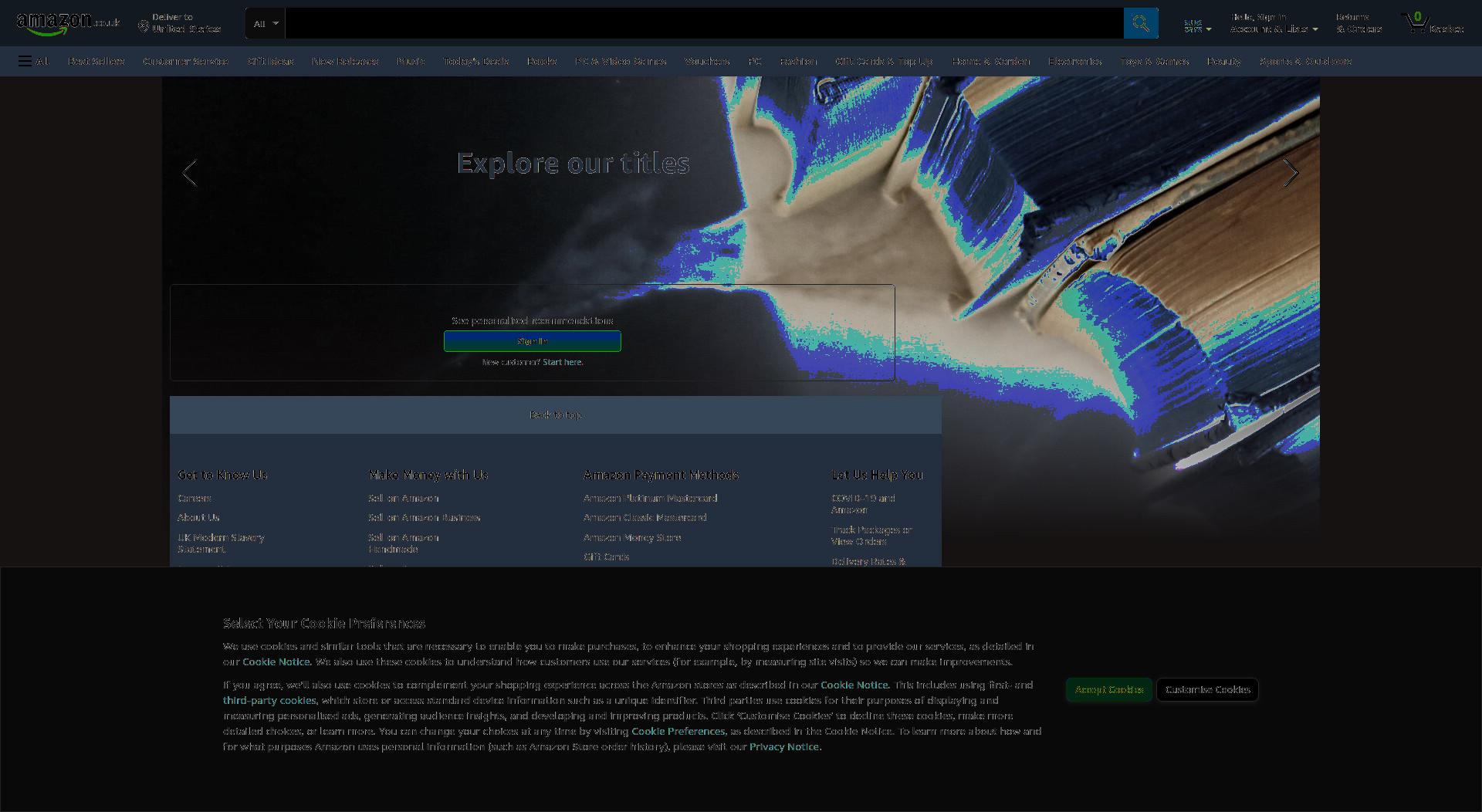Click inside the search text field

click(x=704, y=23)
